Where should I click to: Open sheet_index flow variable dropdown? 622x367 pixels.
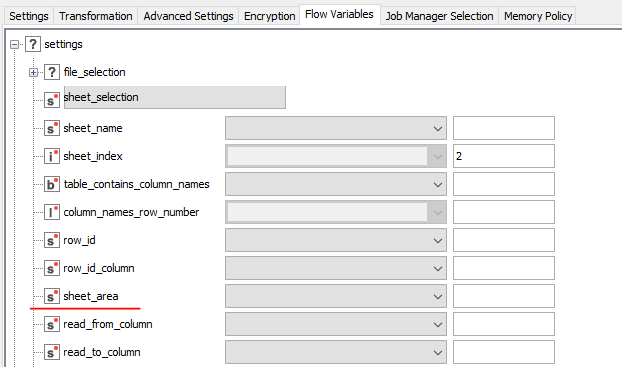[x=336, y=156]
